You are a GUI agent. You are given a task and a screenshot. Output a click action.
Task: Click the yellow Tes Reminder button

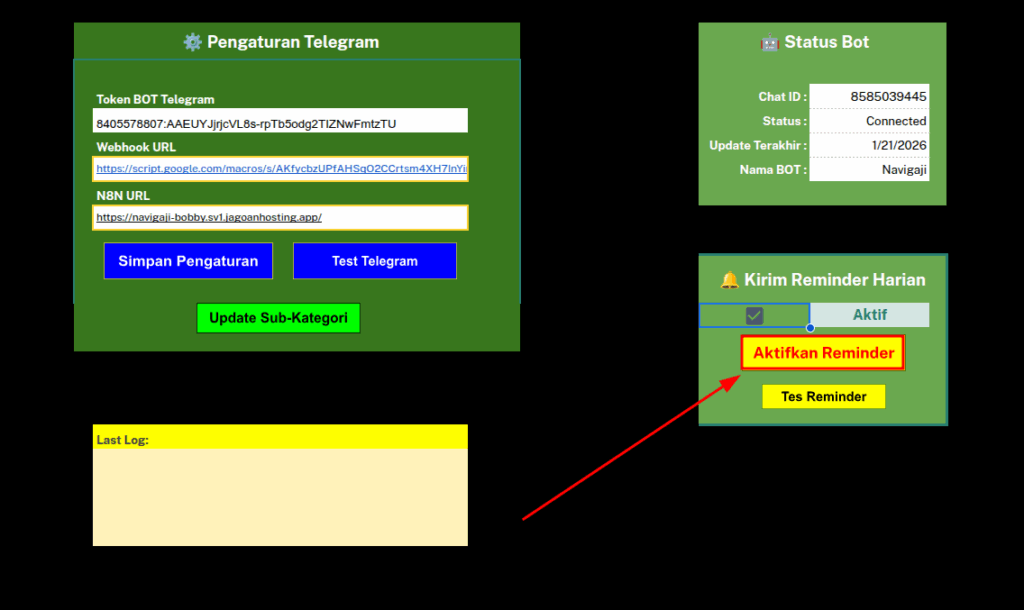pos(823,397)
